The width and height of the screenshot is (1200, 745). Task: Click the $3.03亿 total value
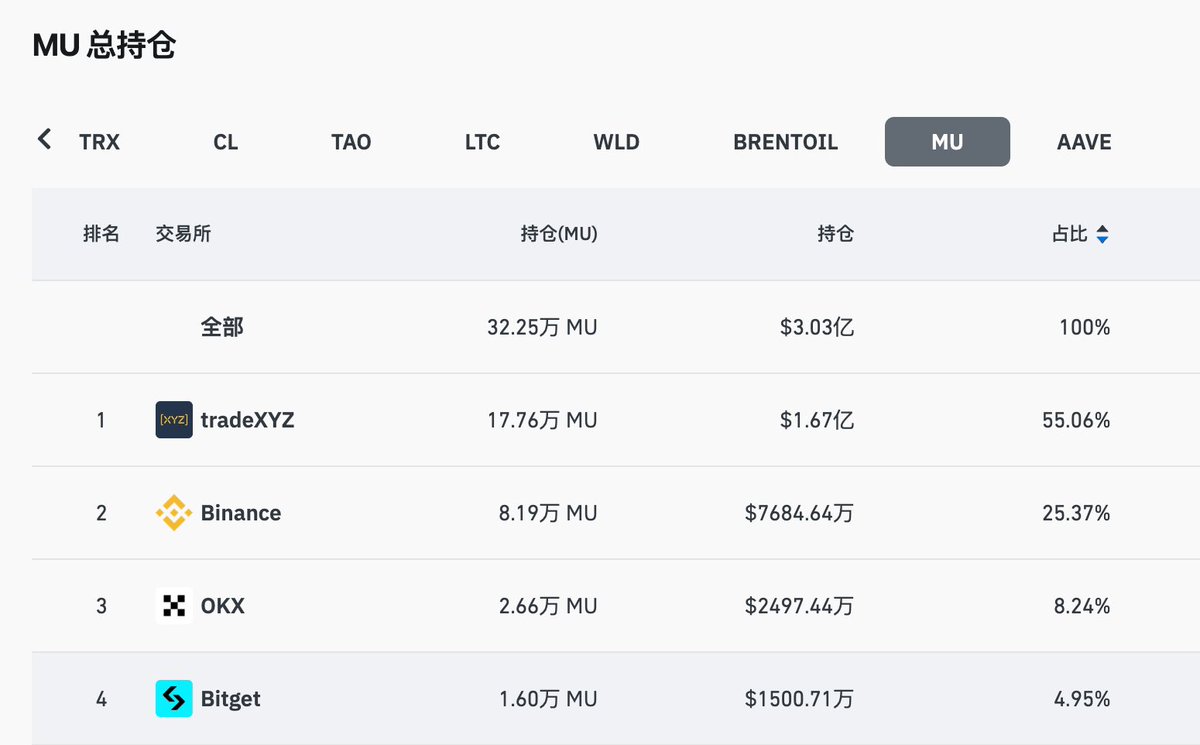(817, 327)
